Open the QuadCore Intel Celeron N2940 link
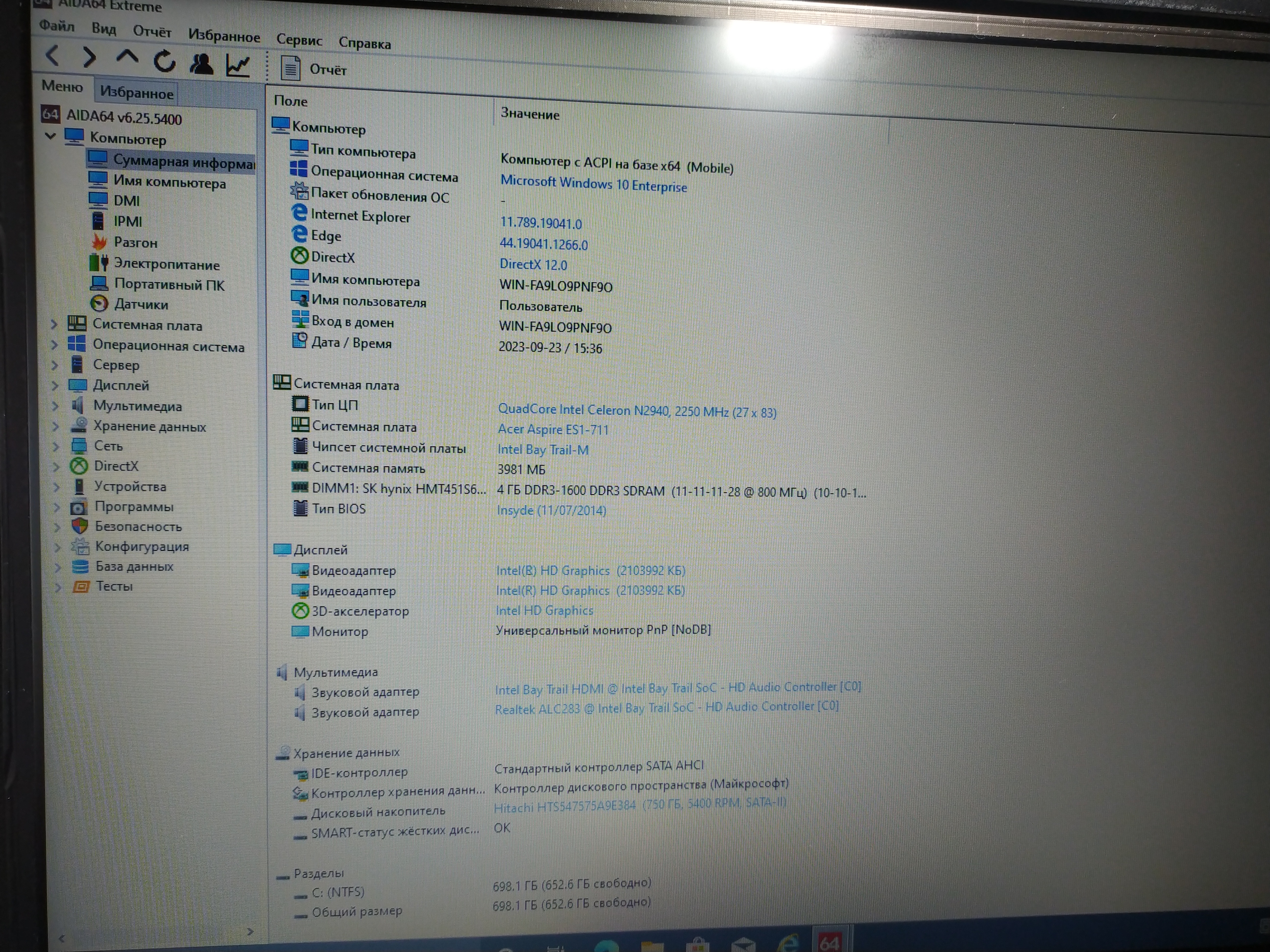Image resolution: width=1270 pixels, height=952 pixels. (x=637, y=411)
